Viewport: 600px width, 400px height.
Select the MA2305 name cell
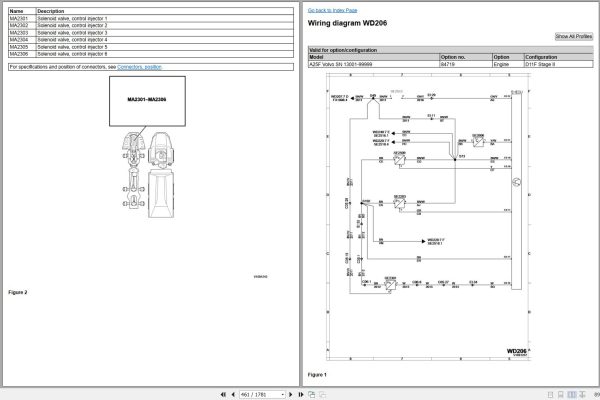coord(22,47)
